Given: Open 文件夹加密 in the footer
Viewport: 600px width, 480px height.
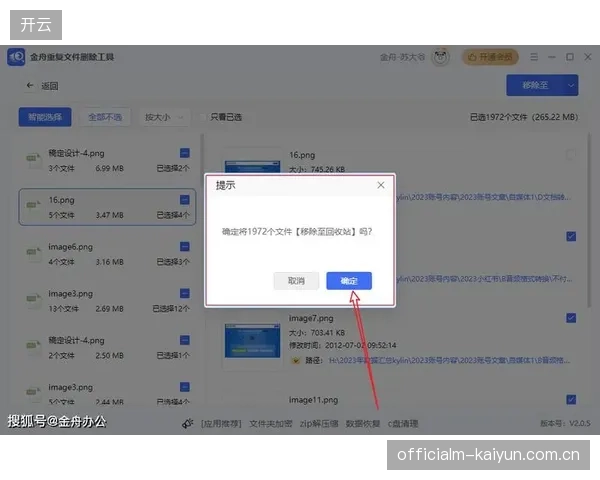Looking at the screenshot, I should pyautogui.click(x=271, y=424).
